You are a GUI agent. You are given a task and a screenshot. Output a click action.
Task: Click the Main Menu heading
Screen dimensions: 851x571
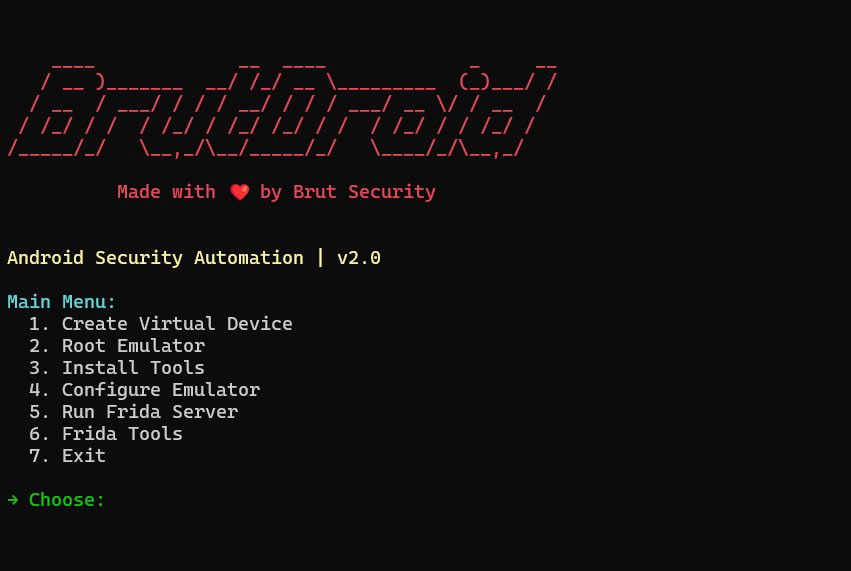(62, 302)
